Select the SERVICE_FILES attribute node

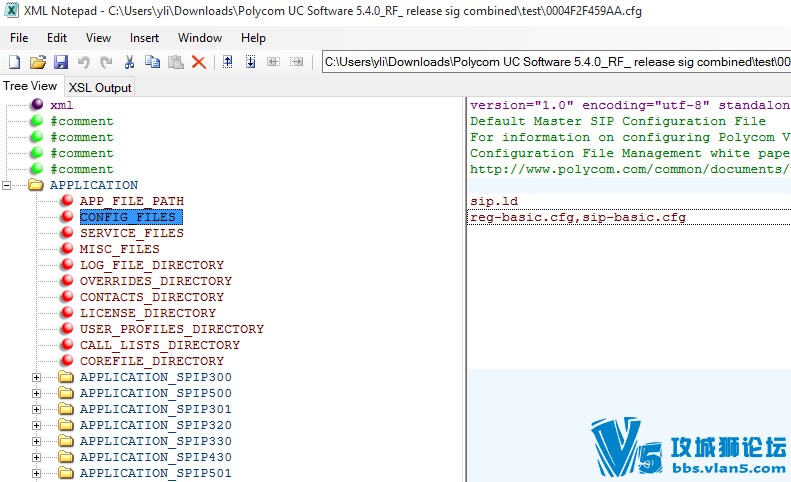(x=132, y=233)
